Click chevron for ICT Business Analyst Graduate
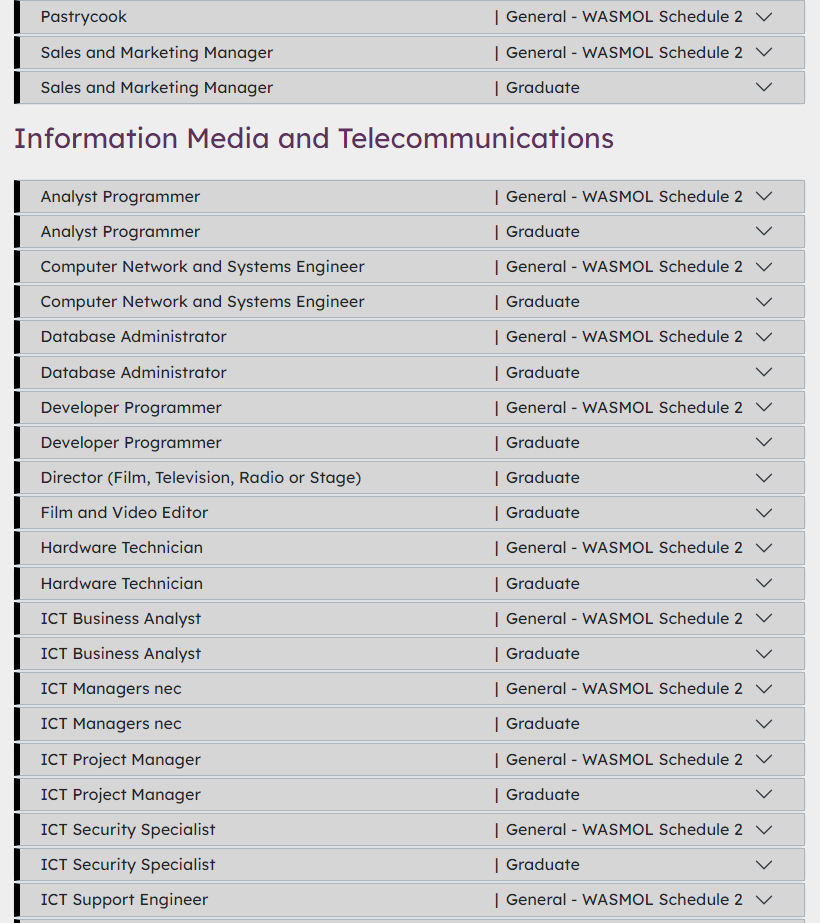This screenshot has width=820, height=923. click(x=764, y=653)
